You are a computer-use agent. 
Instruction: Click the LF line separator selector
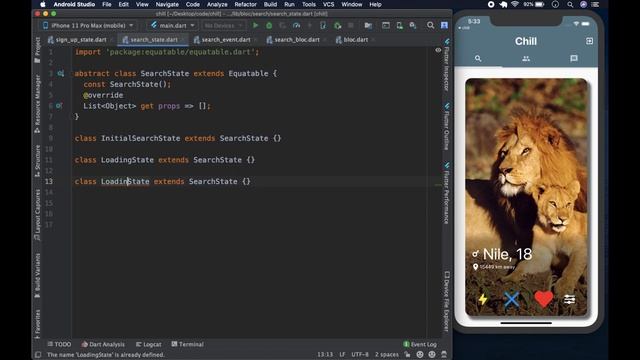342,354
